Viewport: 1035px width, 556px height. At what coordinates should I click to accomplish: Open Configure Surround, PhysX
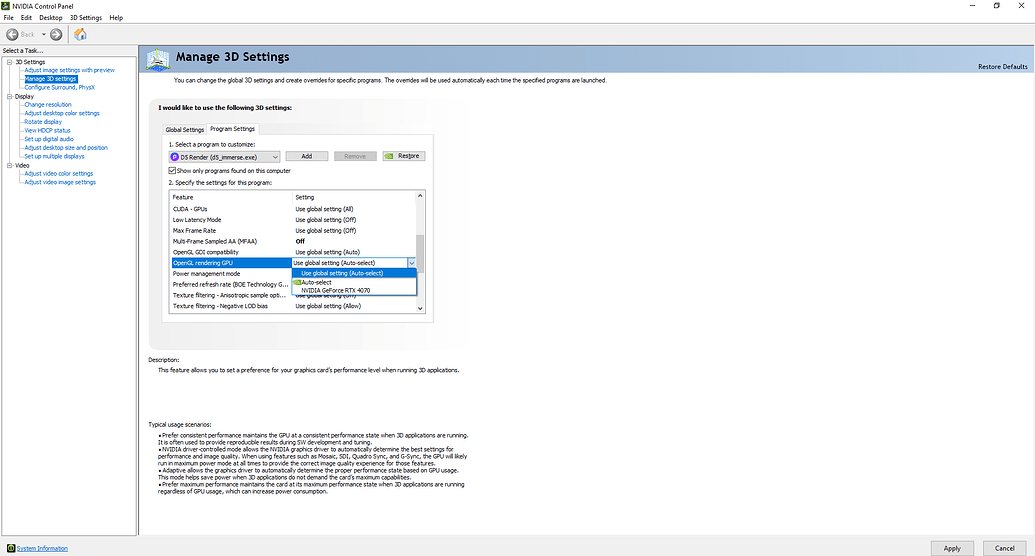click(x=59, y=87)
